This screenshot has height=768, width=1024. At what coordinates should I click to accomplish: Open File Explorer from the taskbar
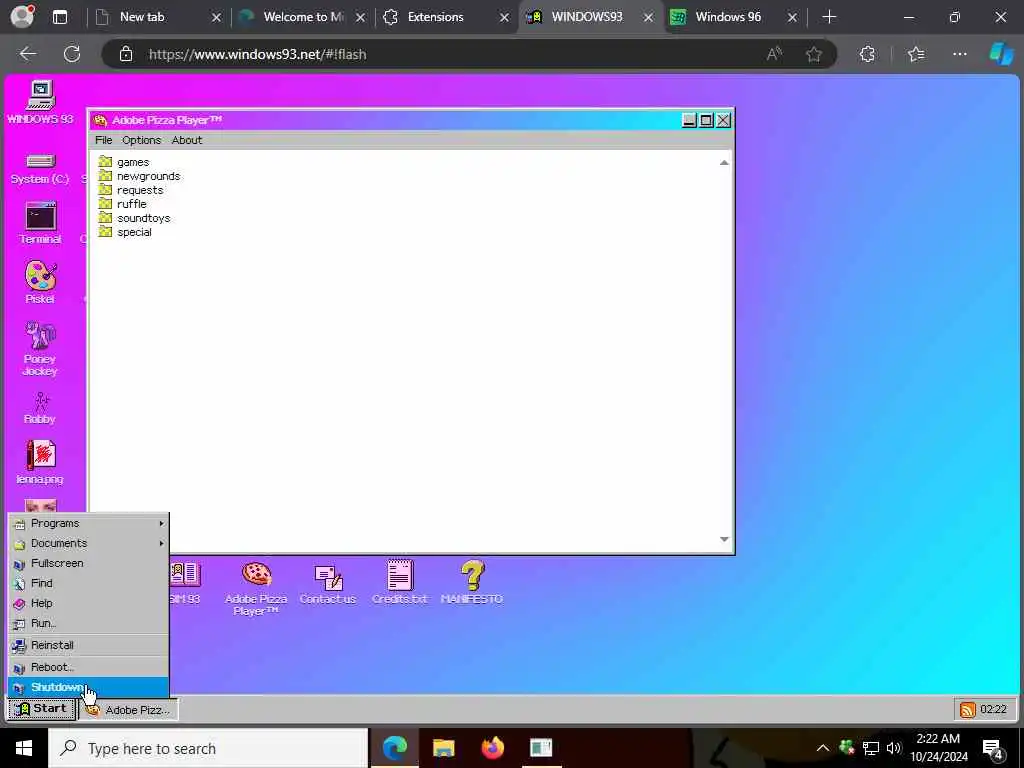(443, 748)
